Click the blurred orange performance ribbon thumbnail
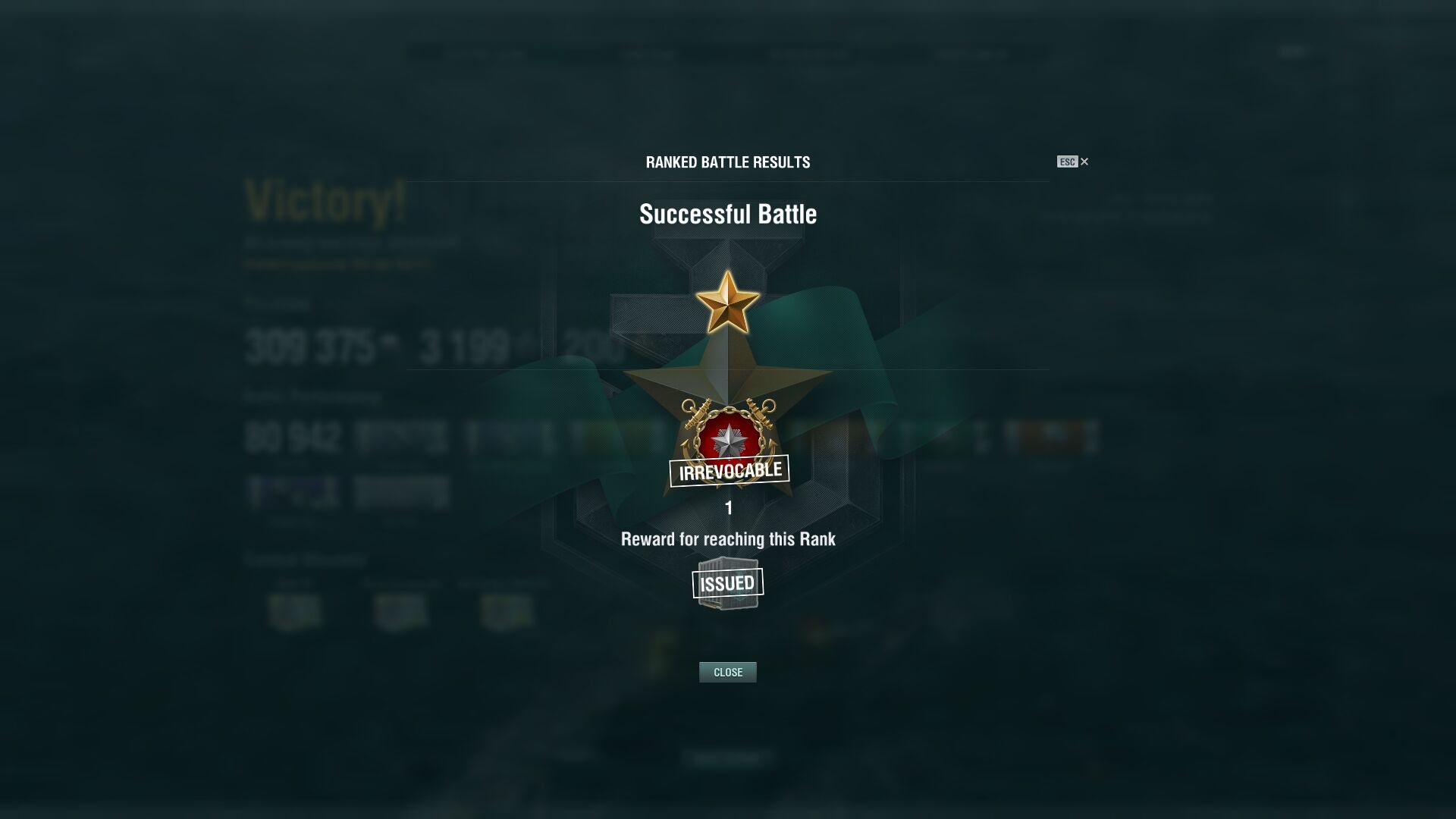 (x=1050, y=438)
